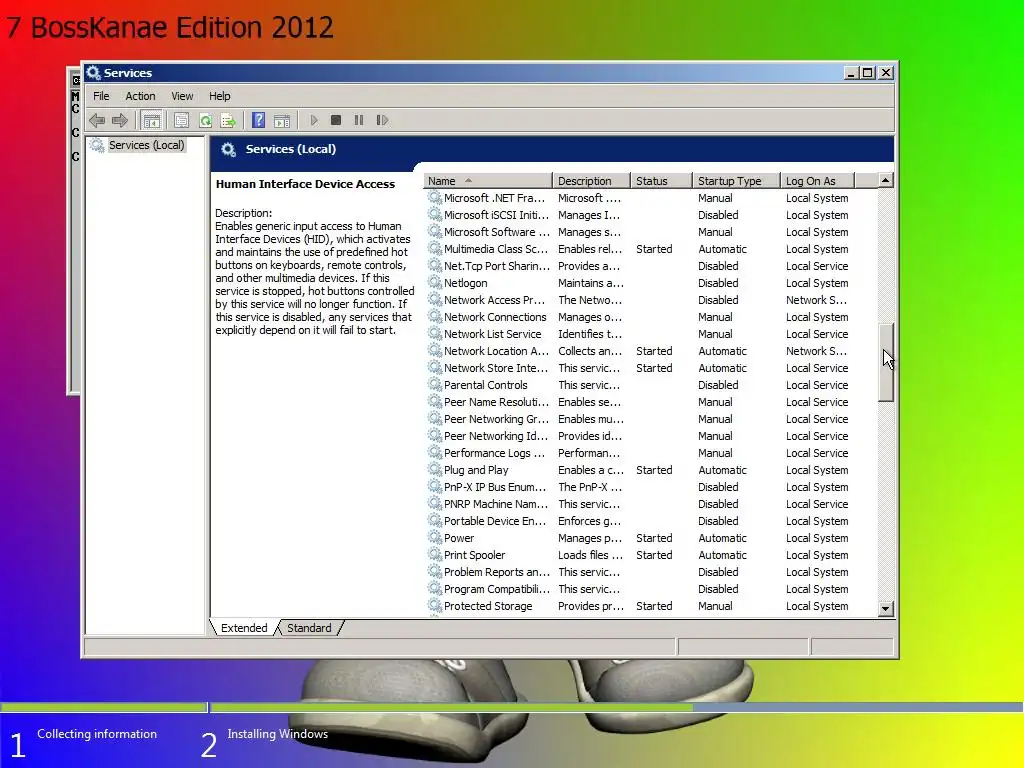Viewport: 1024px width, 768px height.
Task: Switch to the Extended tab
Action: click(244, 628)
